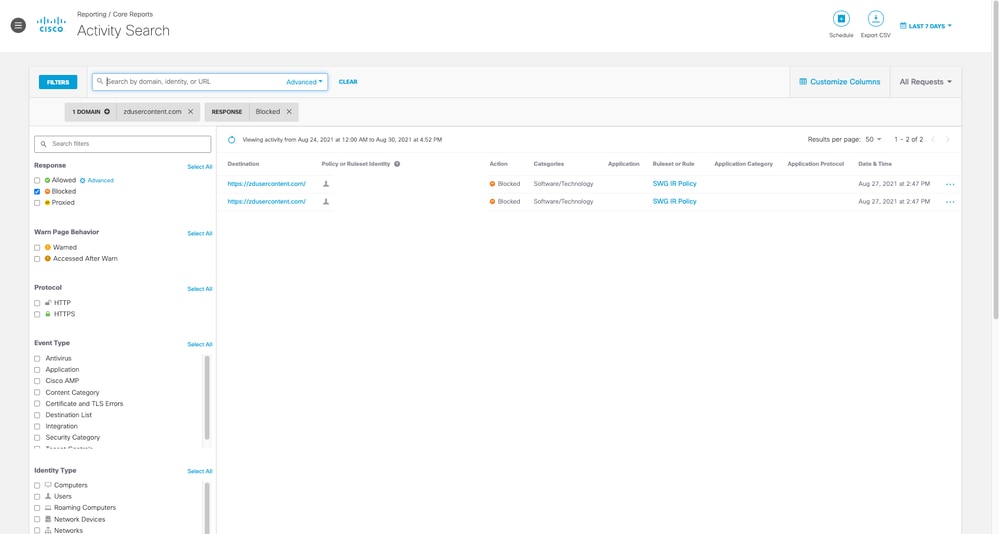The image size is (999, 534).
Task: Click Select All for Event Type
Action: point(199,345)
